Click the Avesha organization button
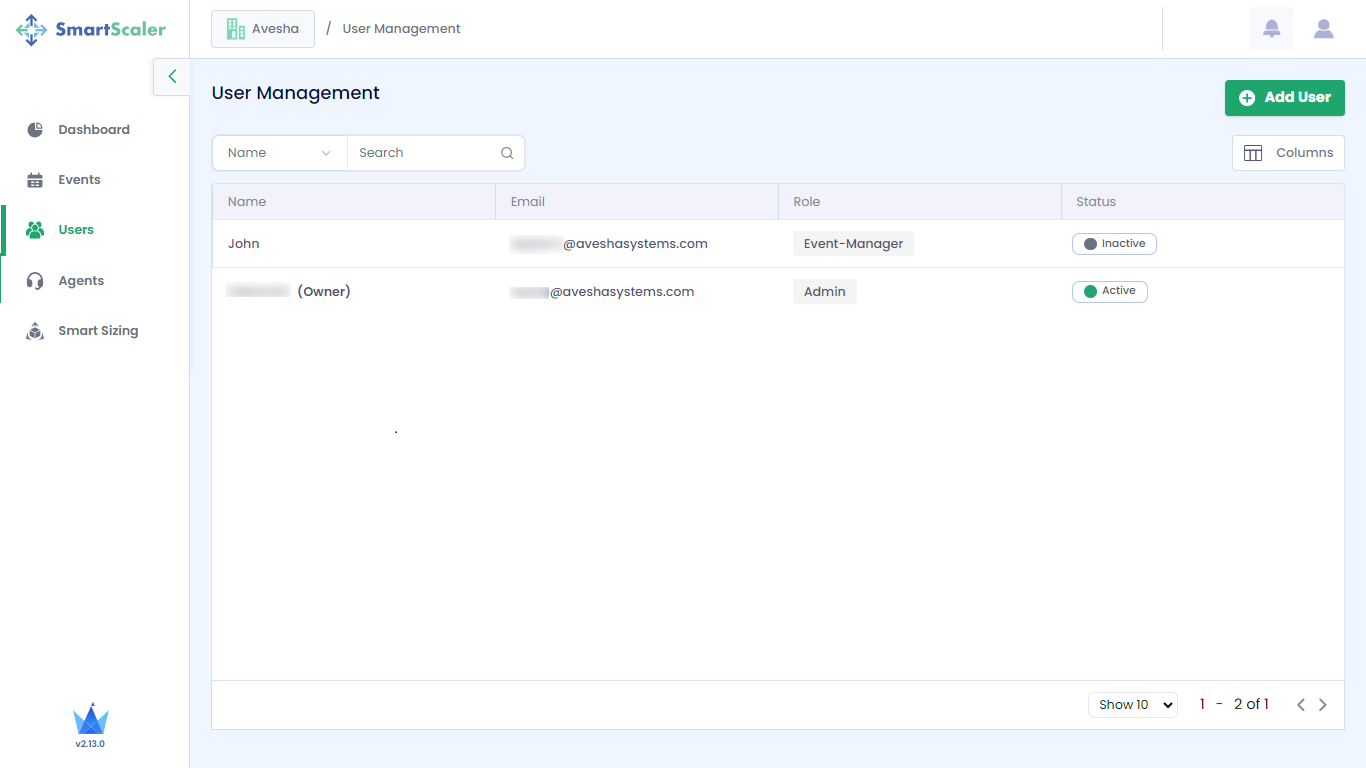The height and width of the screenshot is (768, 1366). [263, 29]
